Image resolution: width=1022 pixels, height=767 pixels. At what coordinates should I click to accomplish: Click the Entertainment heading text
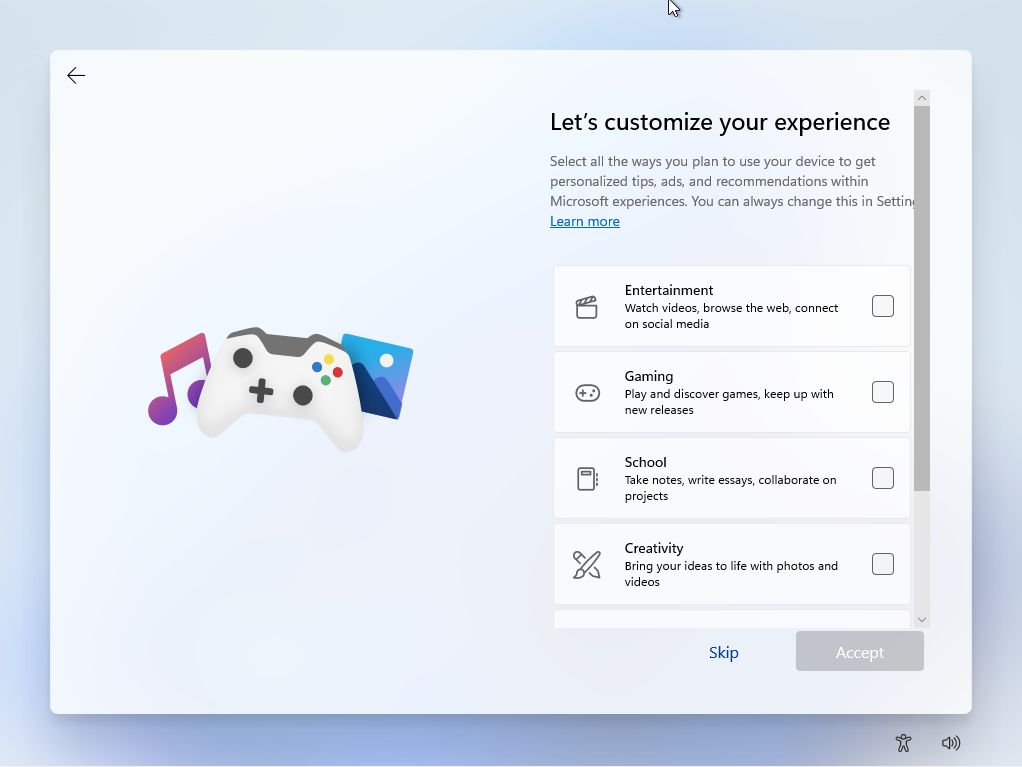click(669, 290)
